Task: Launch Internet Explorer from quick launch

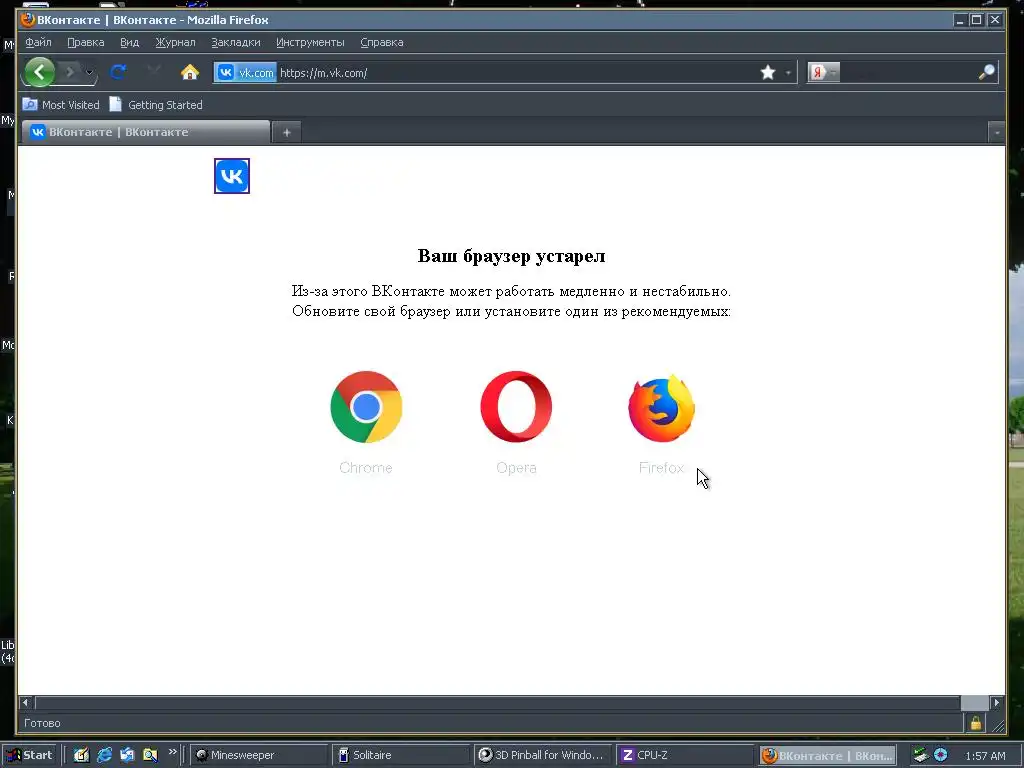Action: (x=104, y=755)
